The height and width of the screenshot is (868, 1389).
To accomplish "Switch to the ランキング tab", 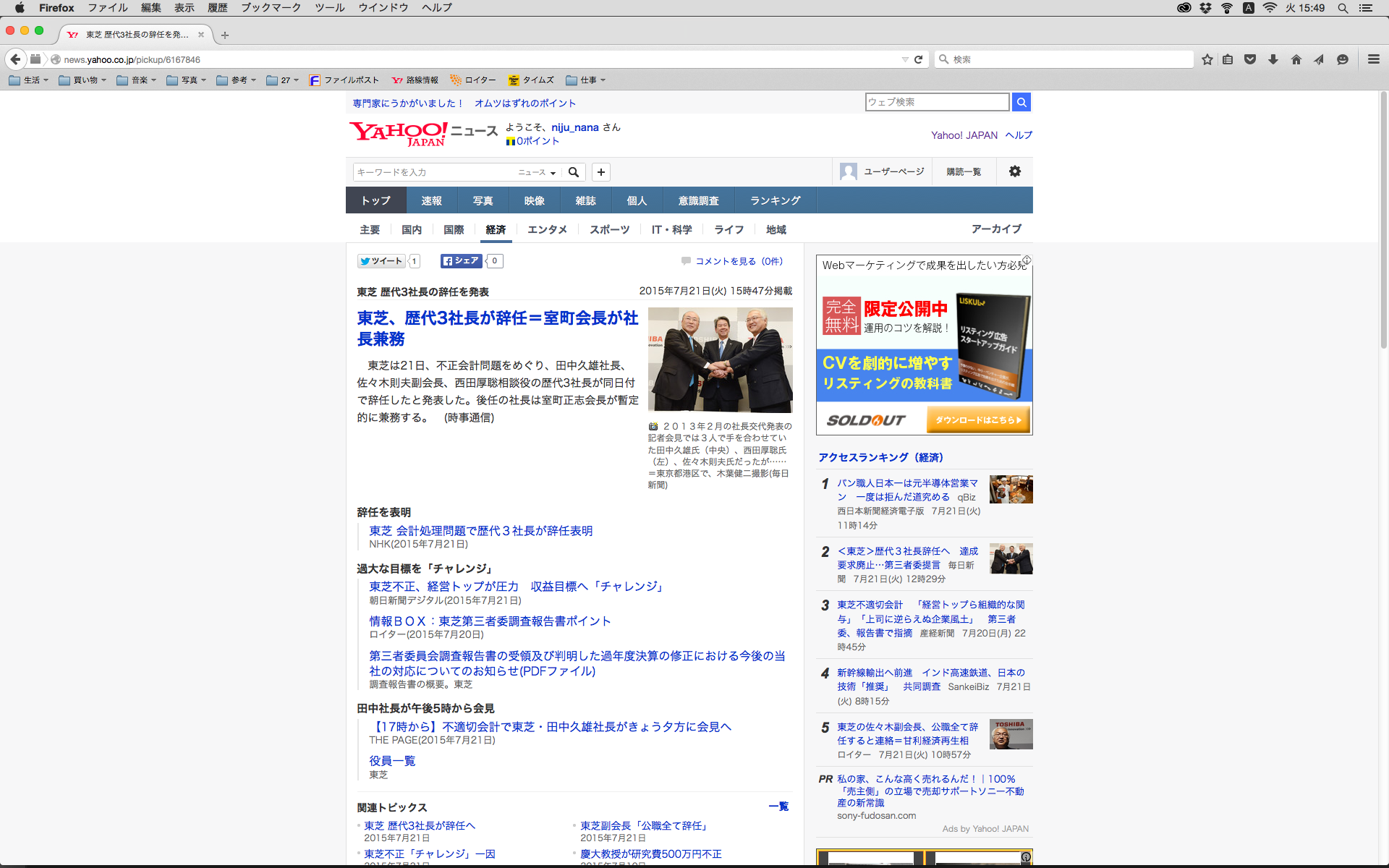I will pos(775,200).
